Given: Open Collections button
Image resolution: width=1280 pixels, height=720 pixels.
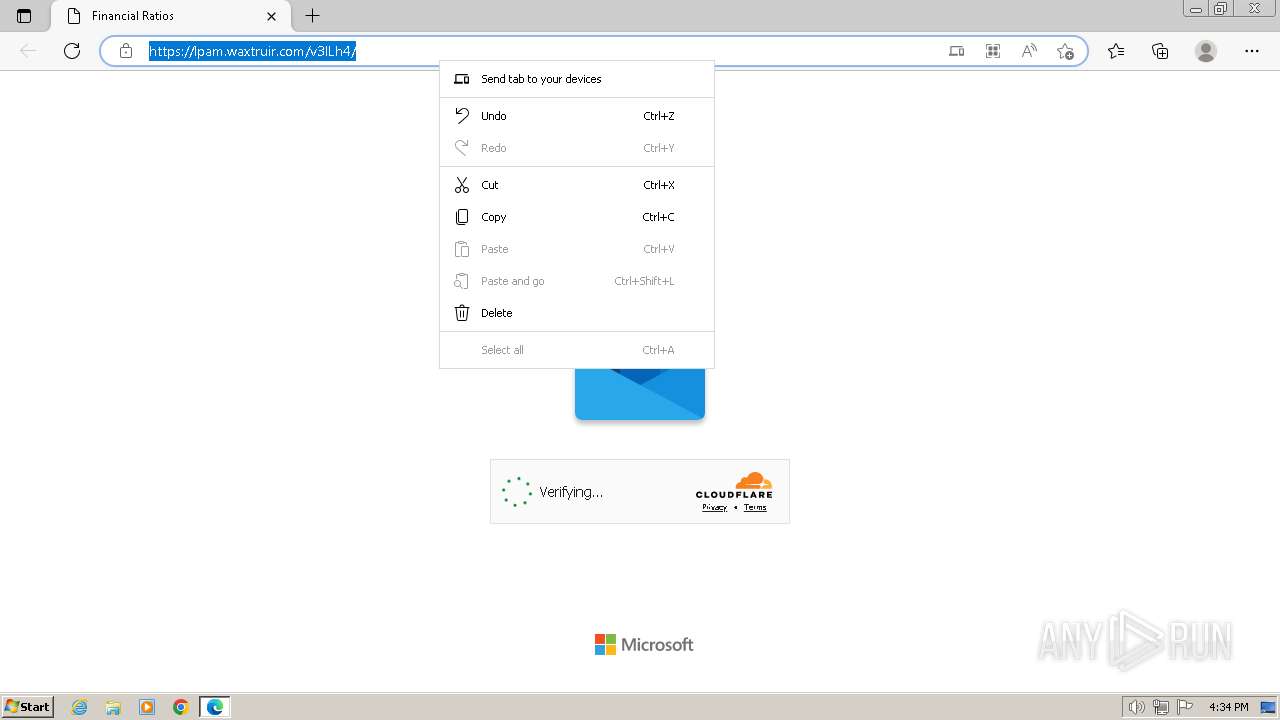Looking at the screenshot, I should point(1160,51).
